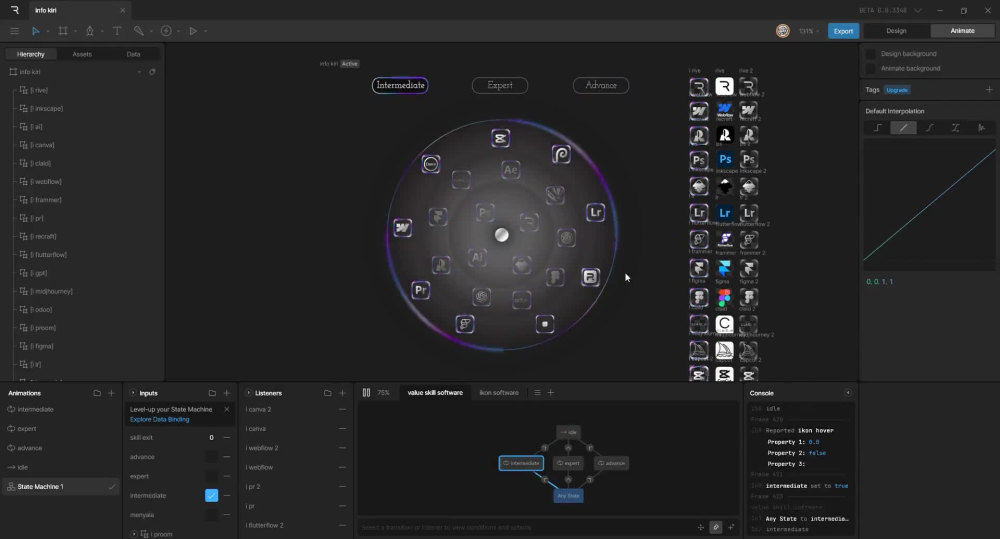Click the recenter graph crosshair icon
The height and width of the screenshot is (539, 1000).
701,527
